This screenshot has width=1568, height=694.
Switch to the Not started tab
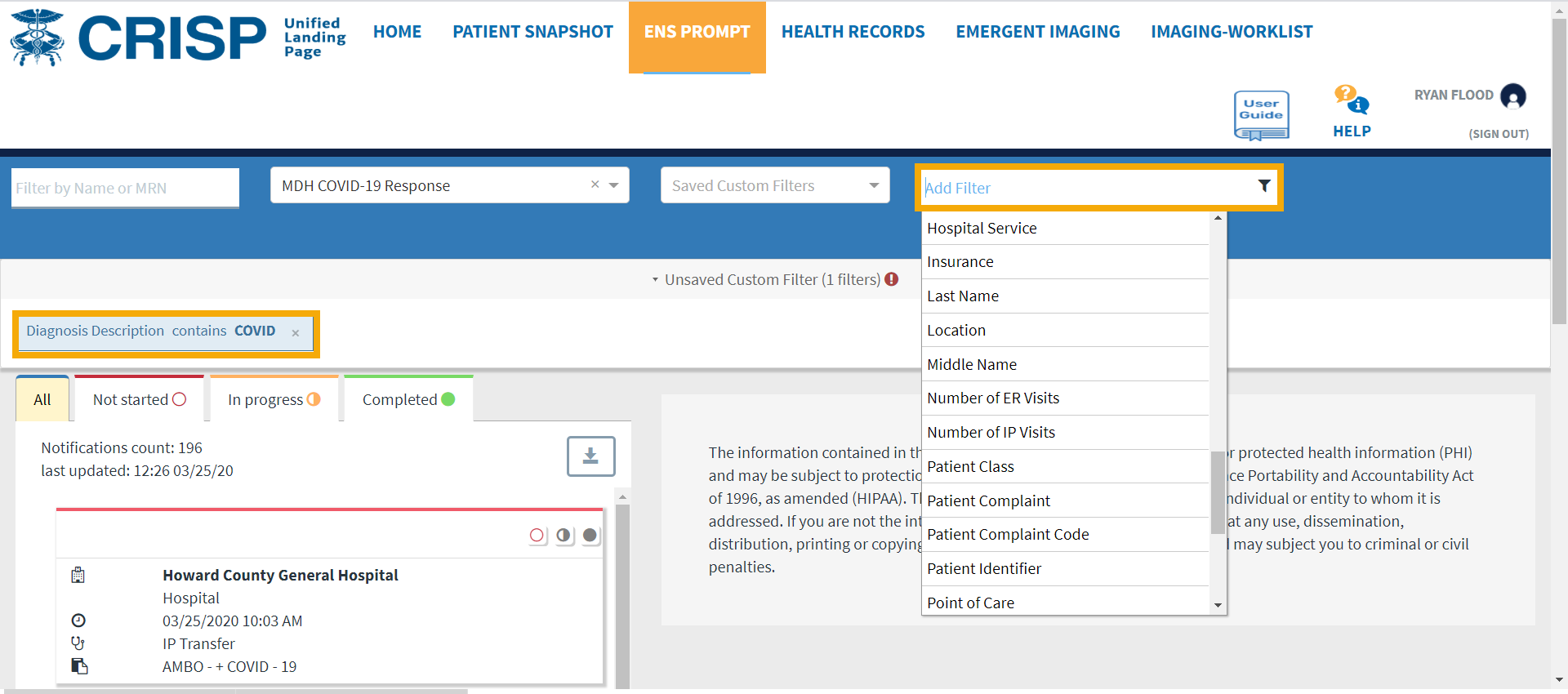pyautogui.click(x=140, y=399)
